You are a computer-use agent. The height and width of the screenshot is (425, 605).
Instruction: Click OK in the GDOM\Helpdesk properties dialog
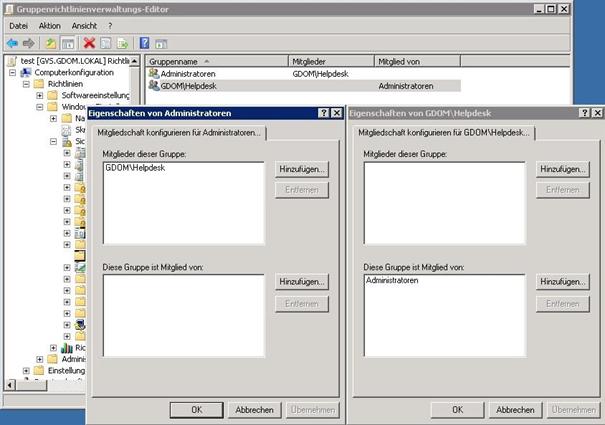tap(457, 409)
